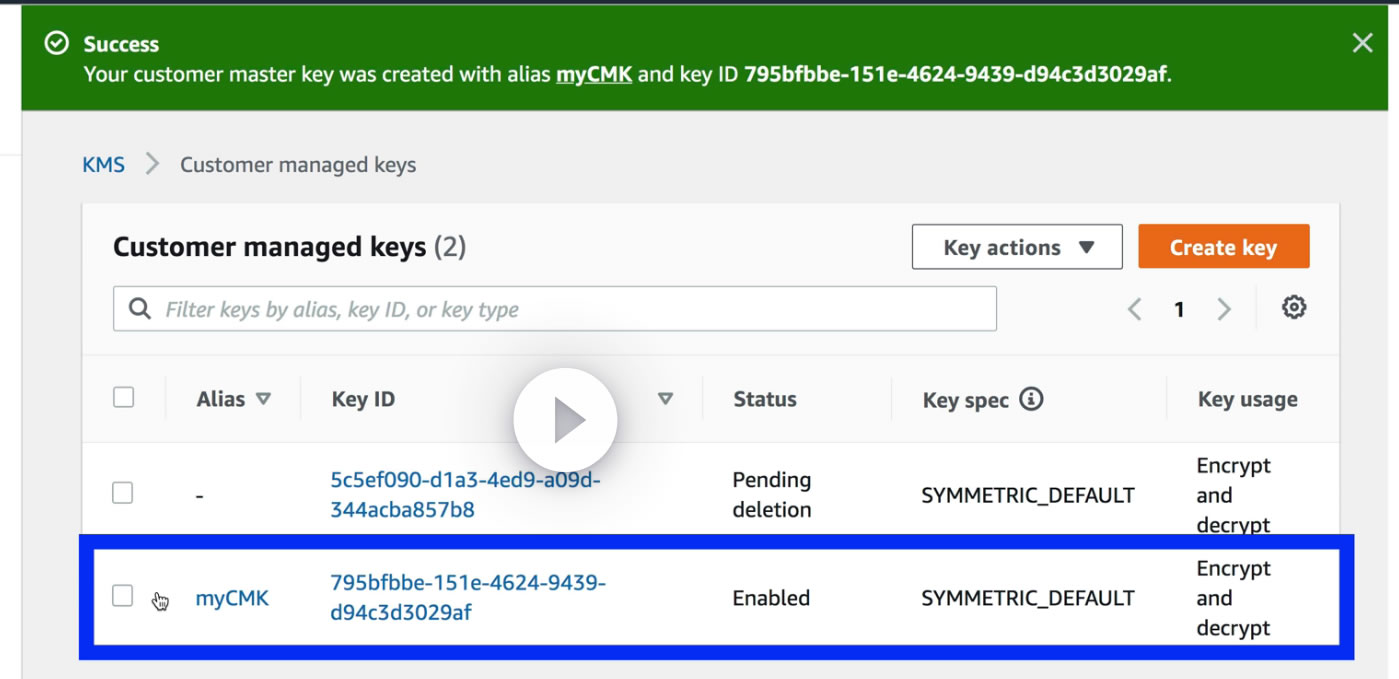Expand the Key actions dropdown
The width and height of the screenshot is (1399, 679).
click(1017, 247)
